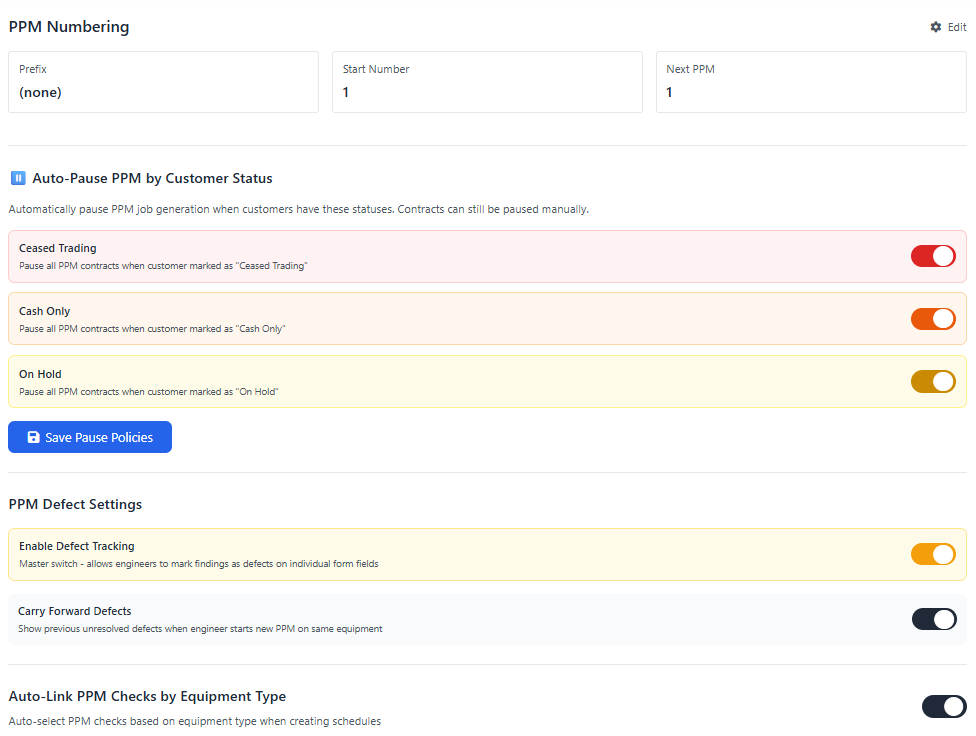976x736 pixels.
Task: Click Auto-Link PPM Checks by Equipment Type heading
Action: point(148,696)
